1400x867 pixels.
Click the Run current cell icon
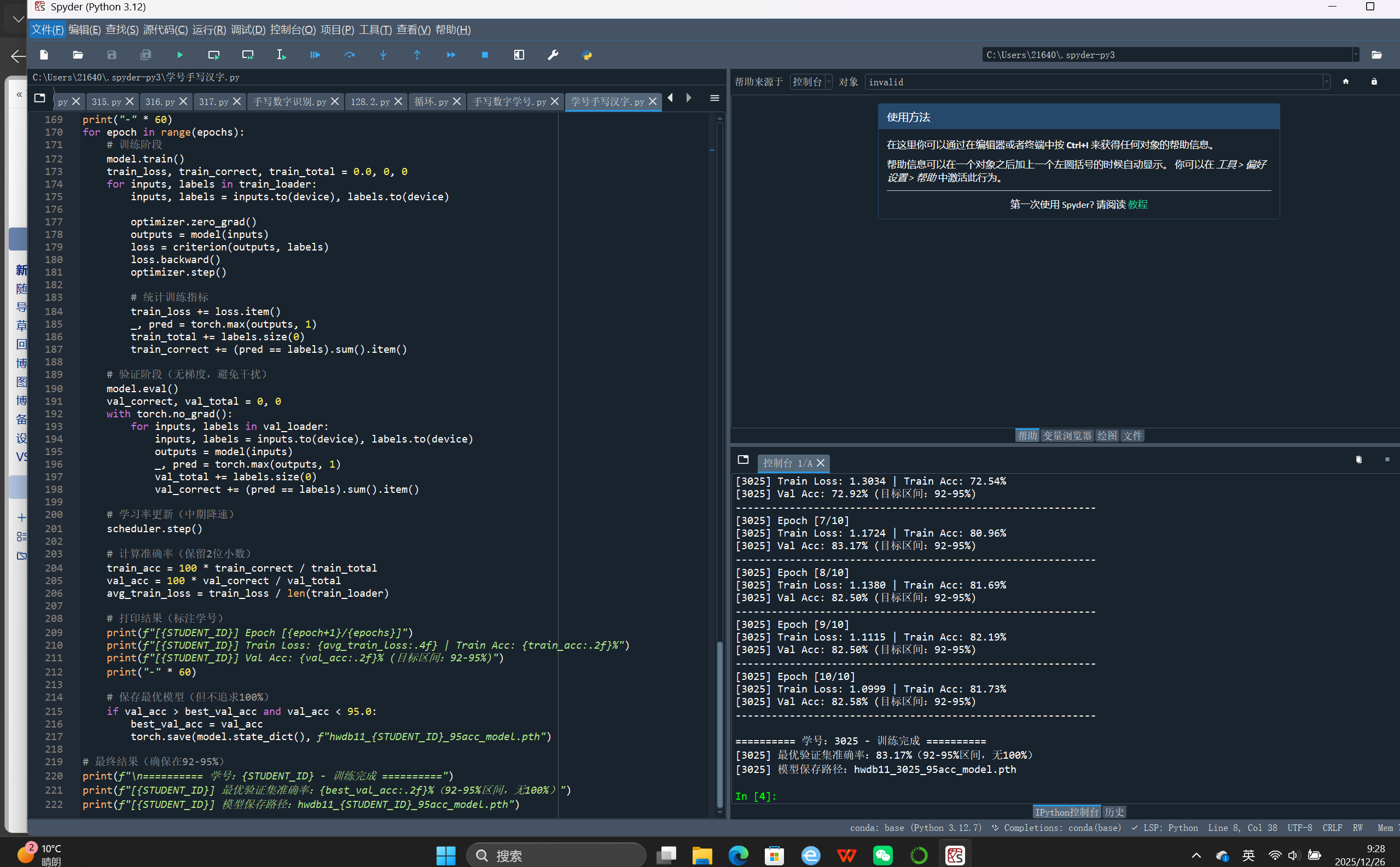point(214,55)
